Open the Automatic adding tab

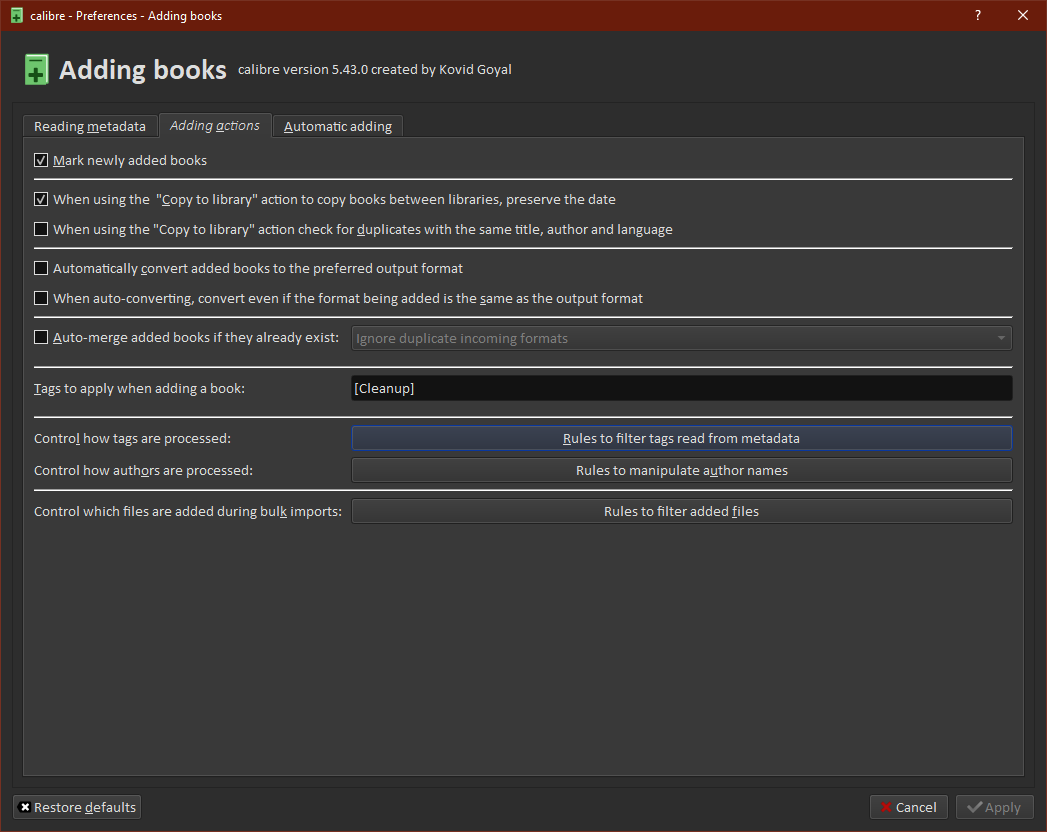(338, 126)
